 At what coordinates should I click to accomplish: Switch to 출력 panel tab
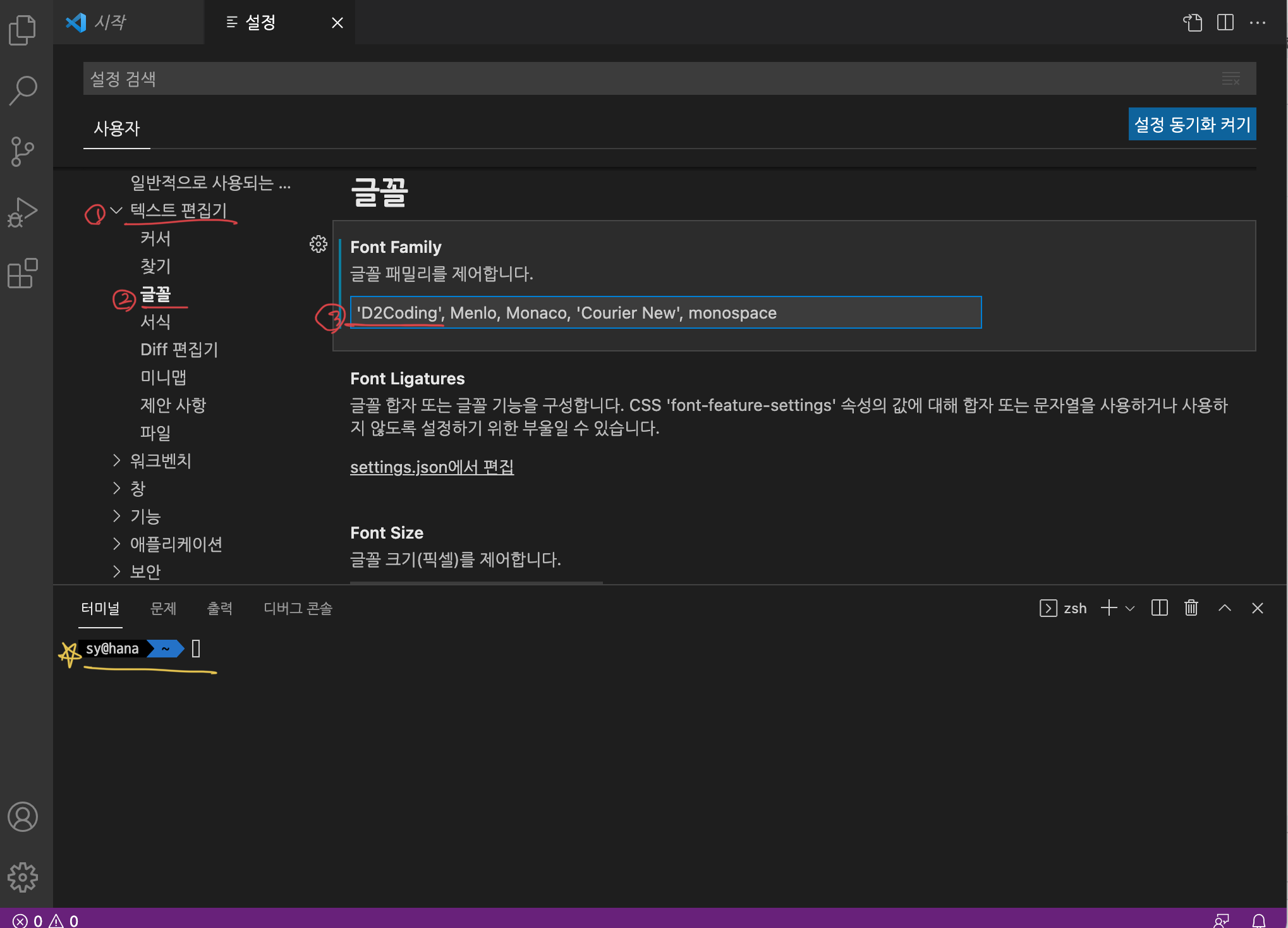click(220, 608)
